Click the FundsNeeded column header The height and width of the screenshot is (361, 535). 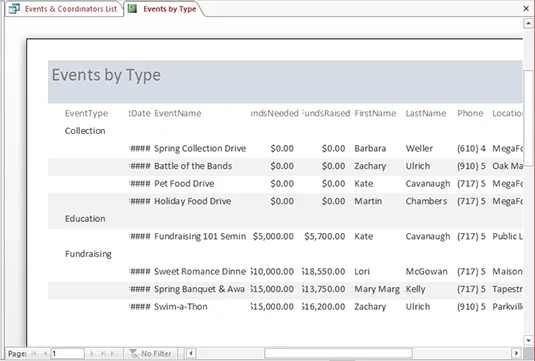point(275,113)
